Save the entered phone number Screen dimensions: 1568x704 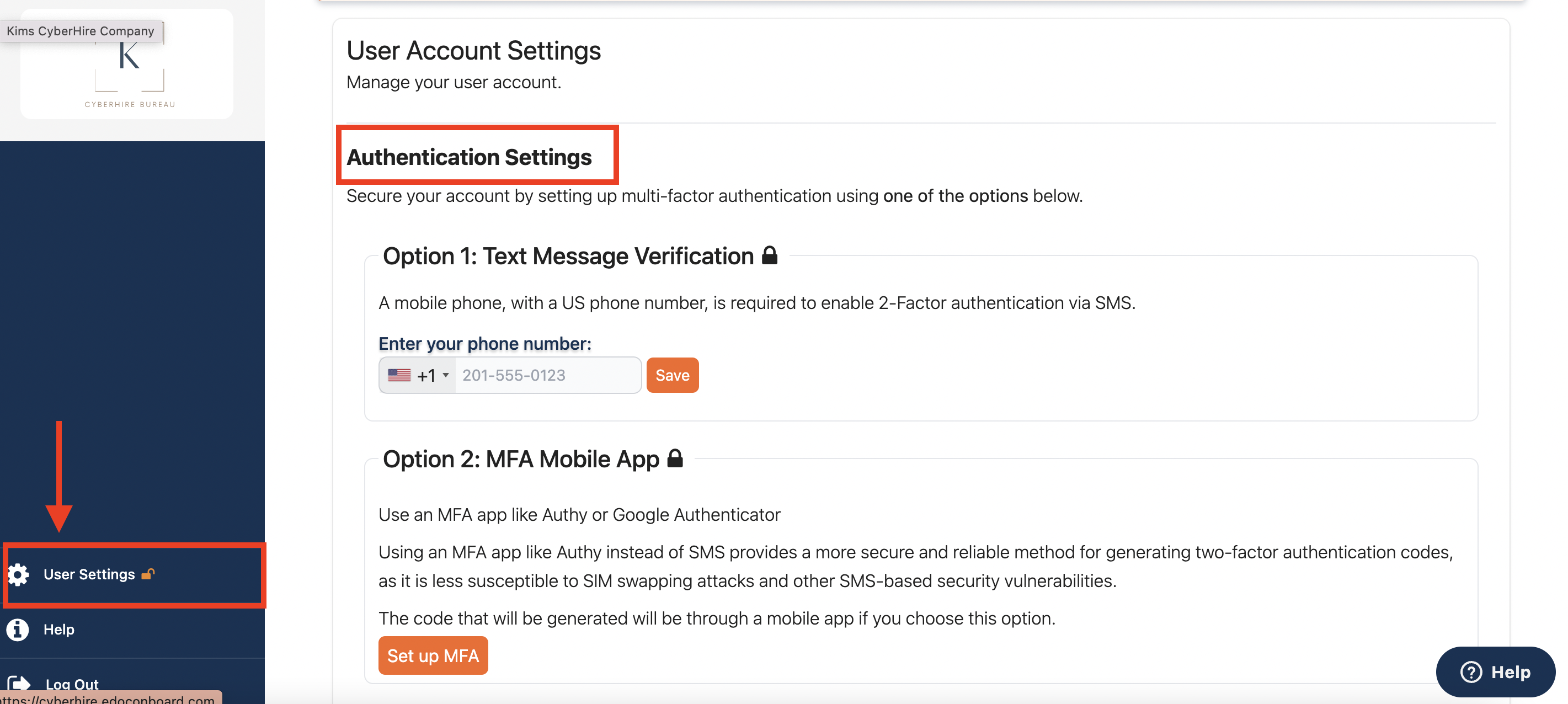672,375
